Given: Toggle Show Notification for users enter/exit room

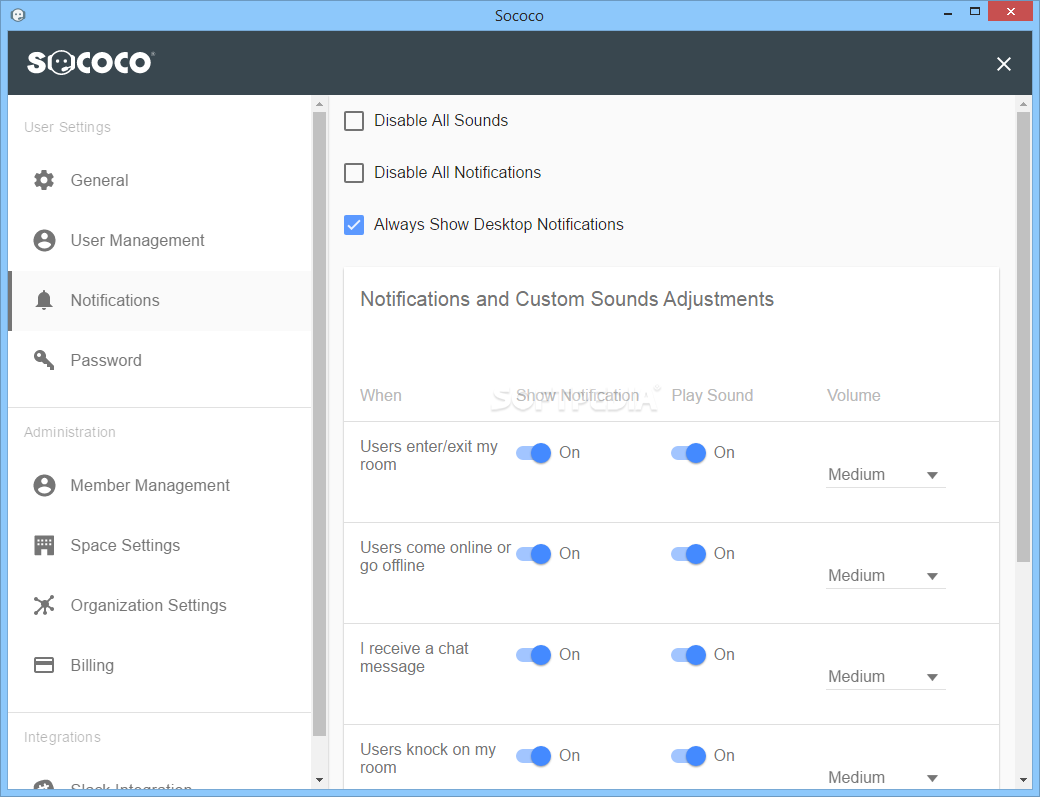Looking at the screenshot, I should point(534,453).
